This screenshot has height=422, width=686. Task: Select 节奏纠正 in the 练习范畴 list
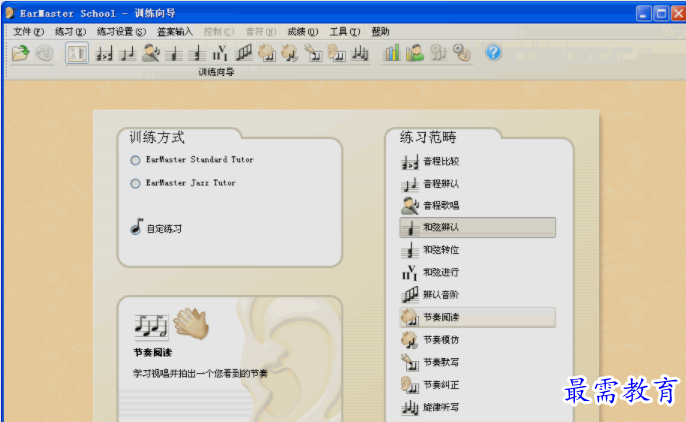coord(477,385)
